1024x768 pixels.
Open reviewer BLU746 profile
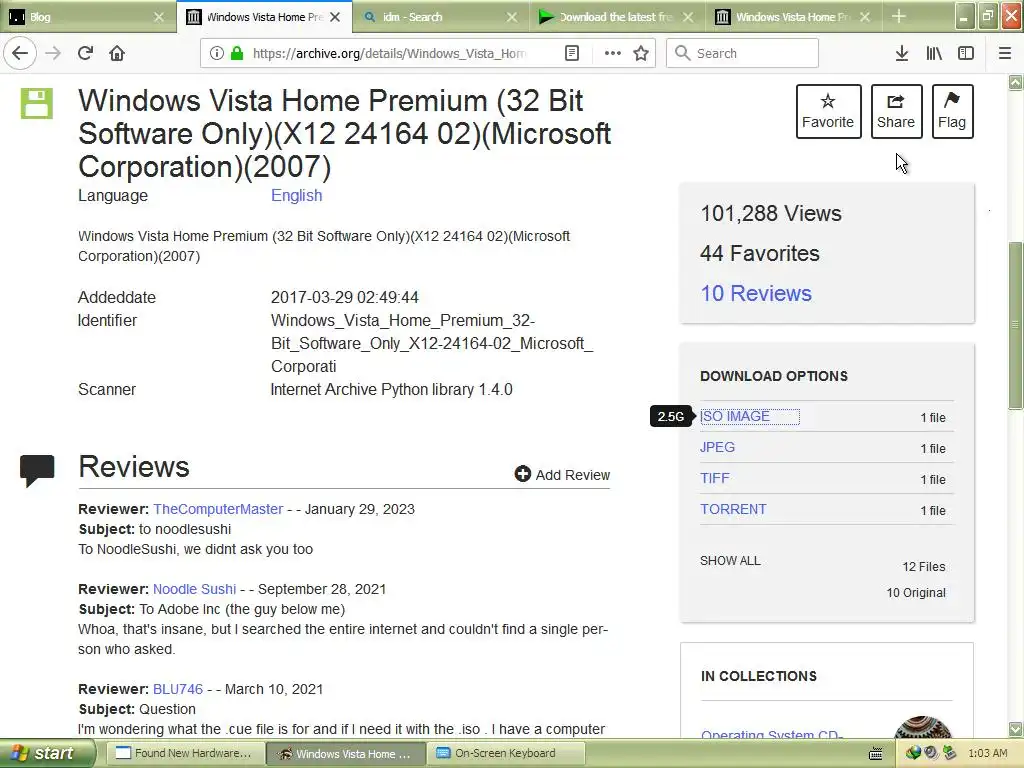point(178,689)
